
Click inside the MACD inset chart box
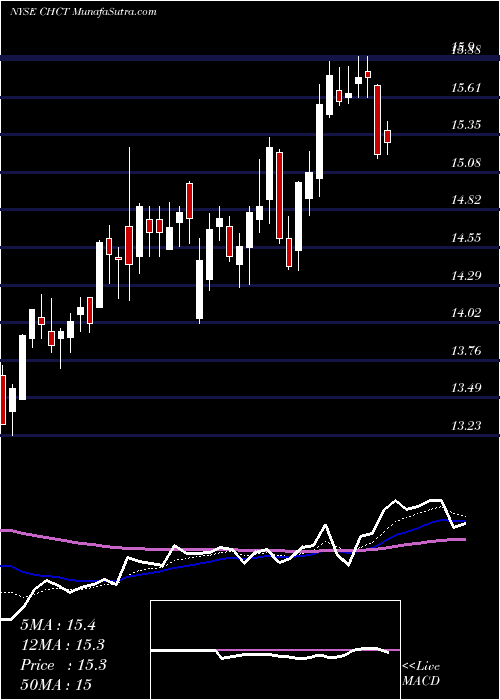(275, 650)
